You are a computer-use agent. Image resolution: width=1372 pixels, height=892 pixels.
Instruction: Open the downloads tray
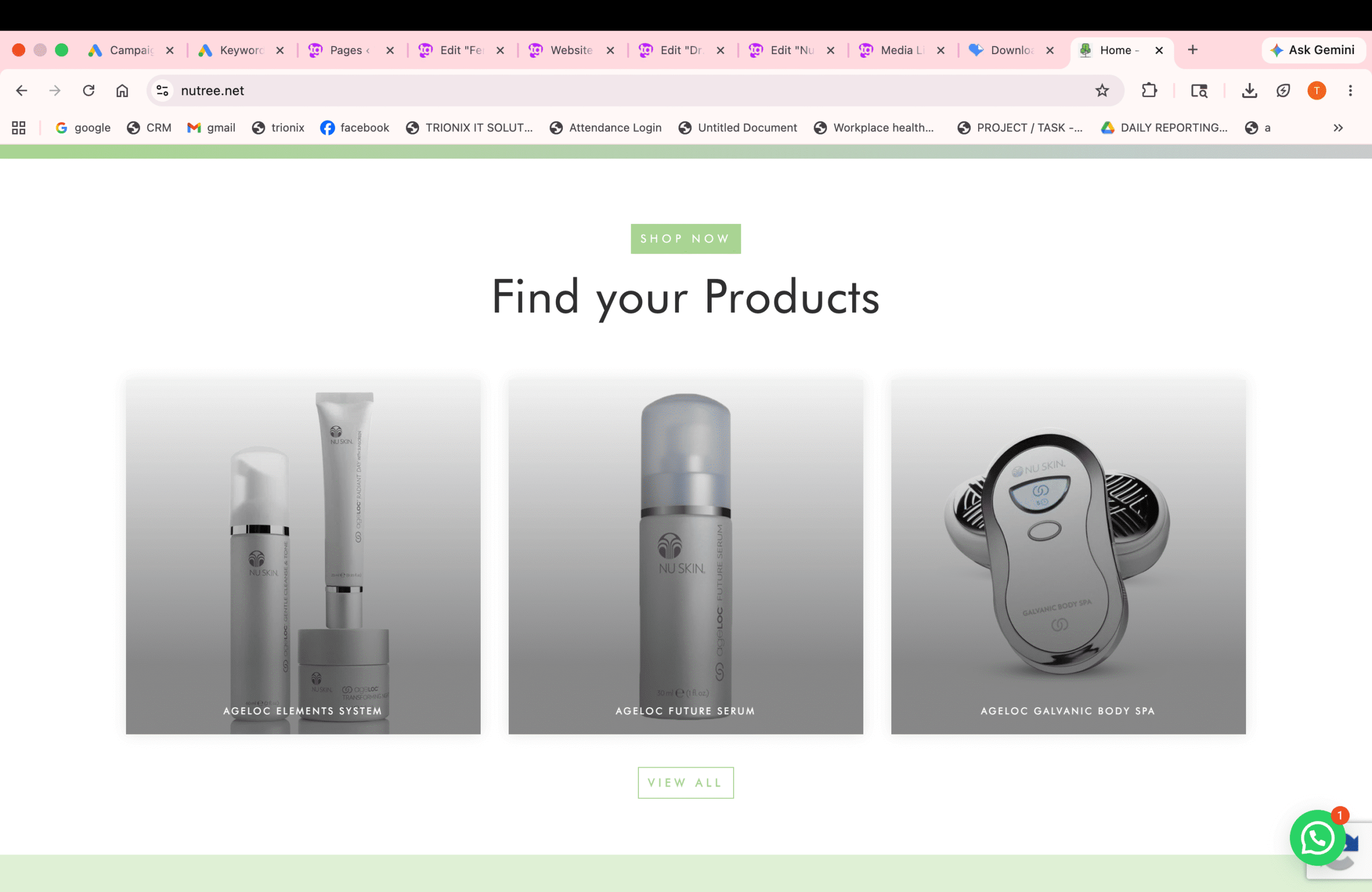(x=1249, y=91)
